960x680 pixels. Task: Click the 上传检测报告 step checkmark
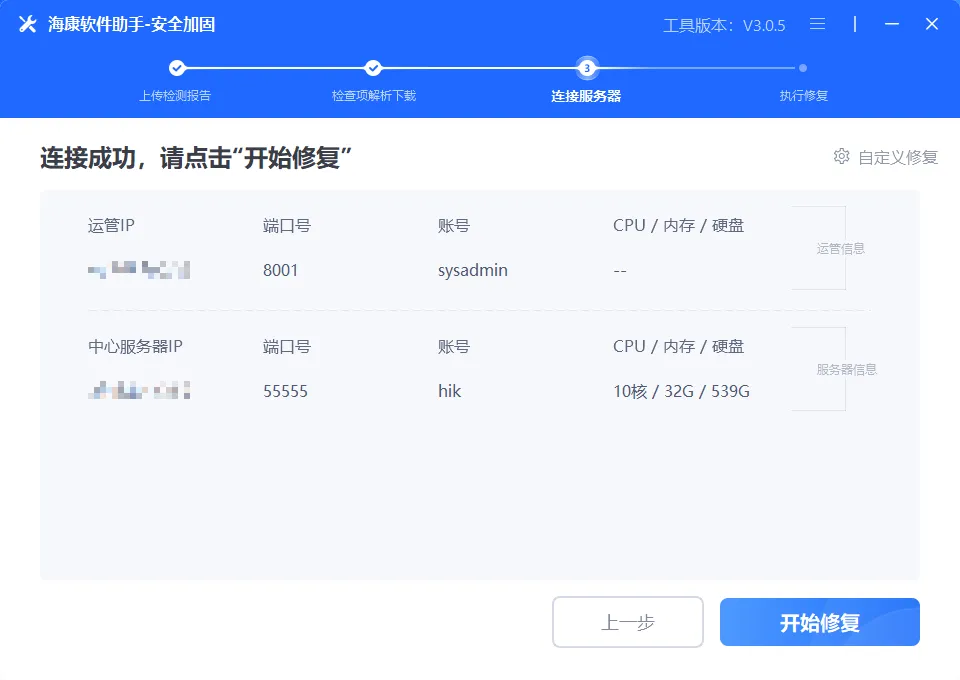tap(177, 68)
